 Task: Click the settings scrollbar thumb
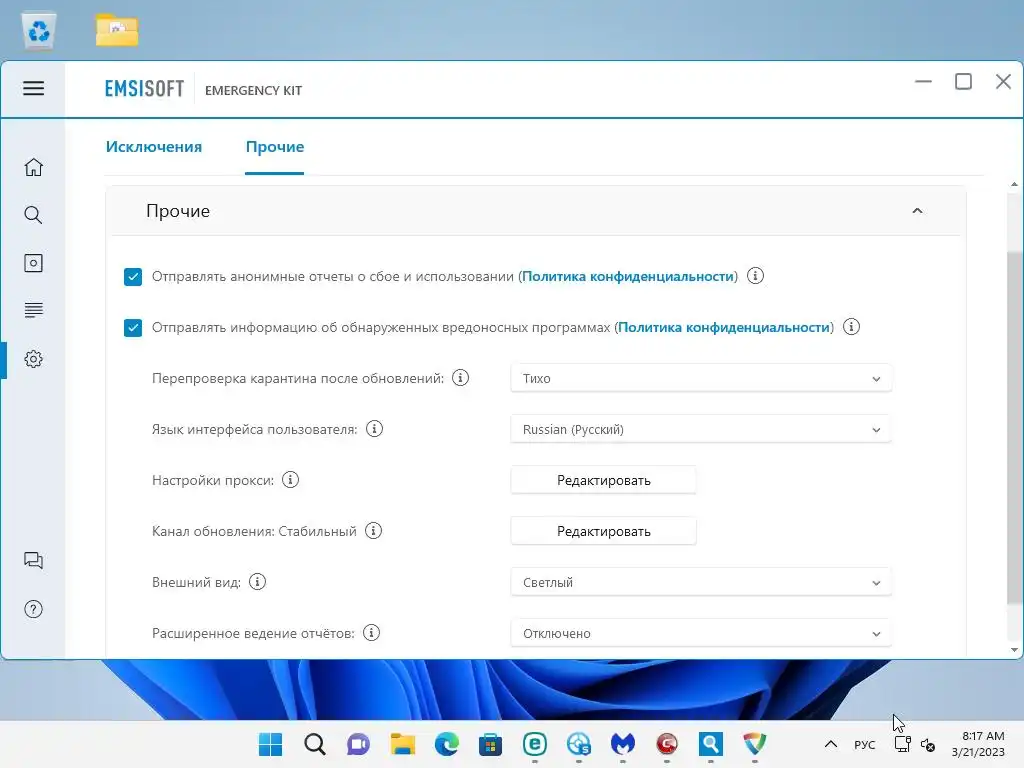[x=1014, y=428]
